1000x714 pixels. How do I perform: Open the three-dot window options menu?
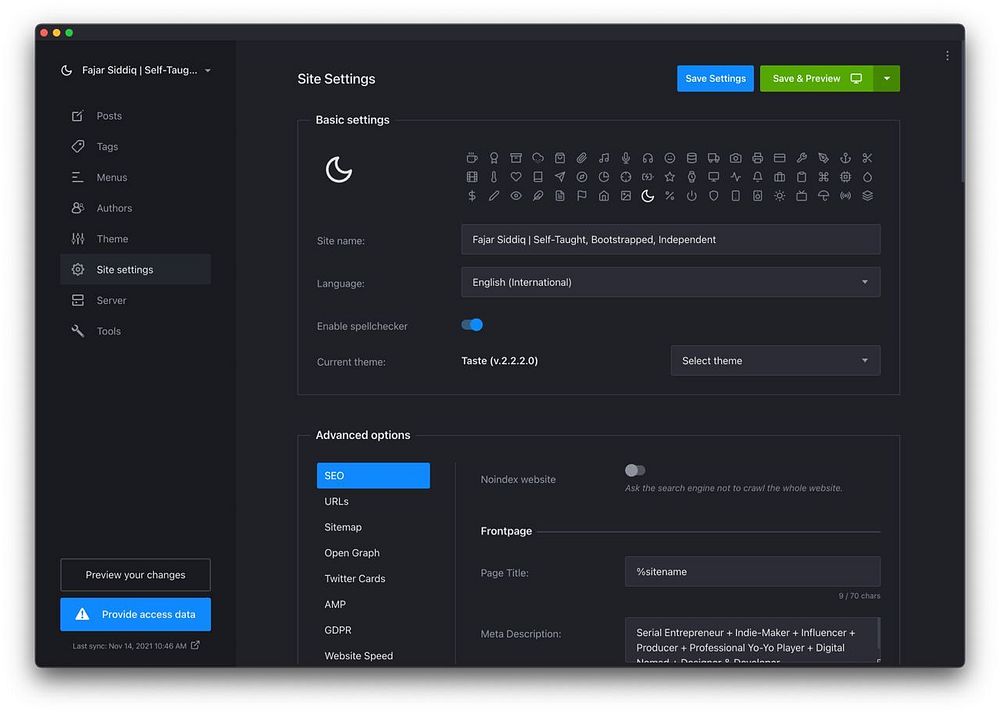(x=947, y=55)
